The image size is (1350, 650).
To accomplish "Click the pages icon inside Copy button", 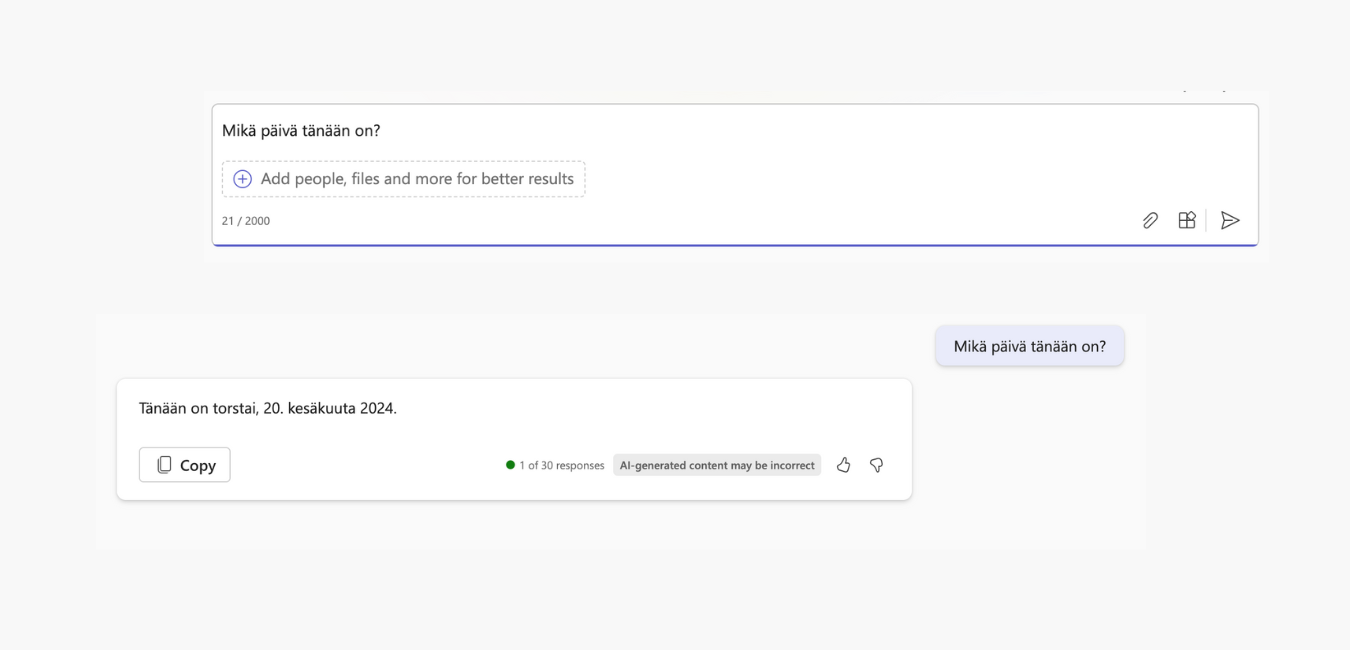I will coord(164,465).
